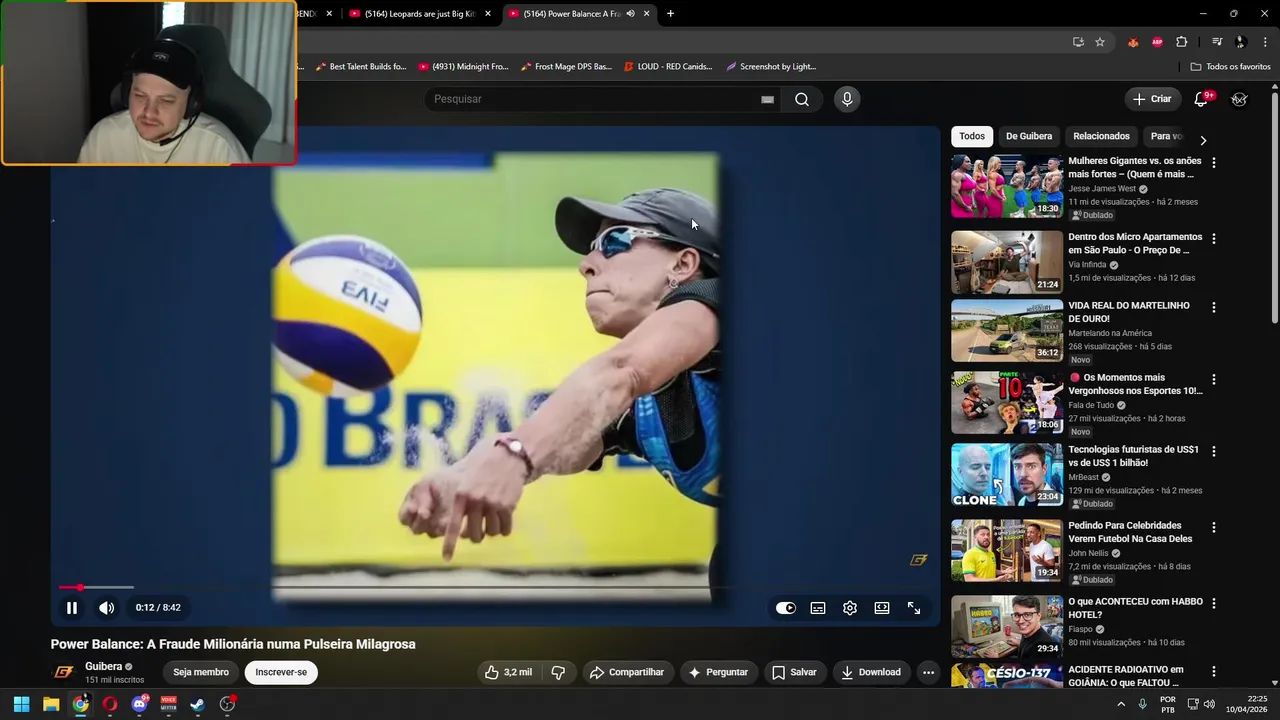Mute the video using the speaker icon

point(106,608)
